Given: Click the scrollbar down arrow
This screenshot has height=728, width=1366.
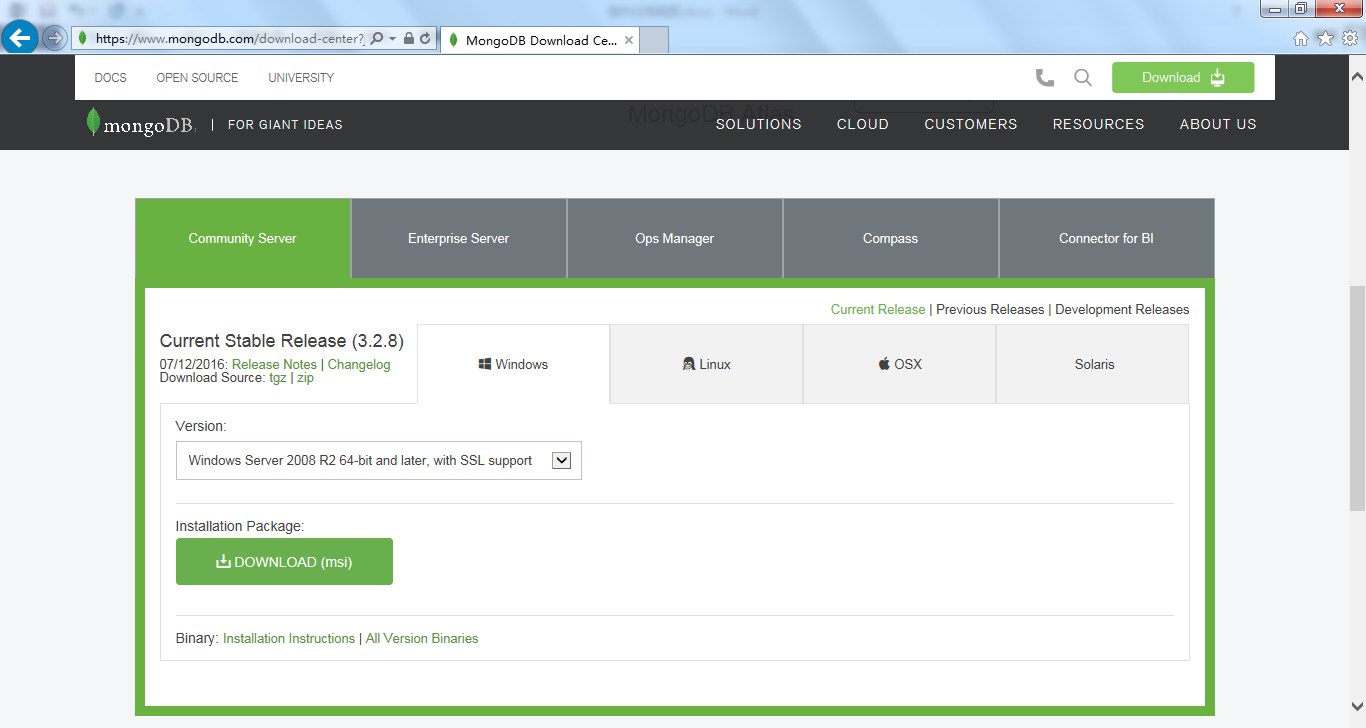Looking at the screenshot, I should [x=1357, y=705].
